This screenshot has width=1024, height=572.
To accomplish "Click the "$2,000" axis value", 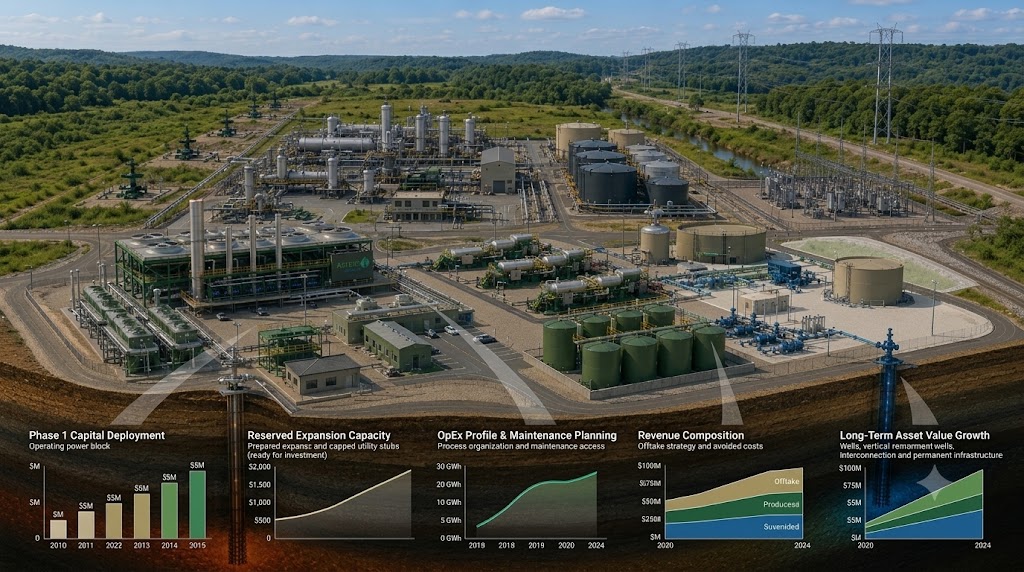I will click(x=259, y=467).
